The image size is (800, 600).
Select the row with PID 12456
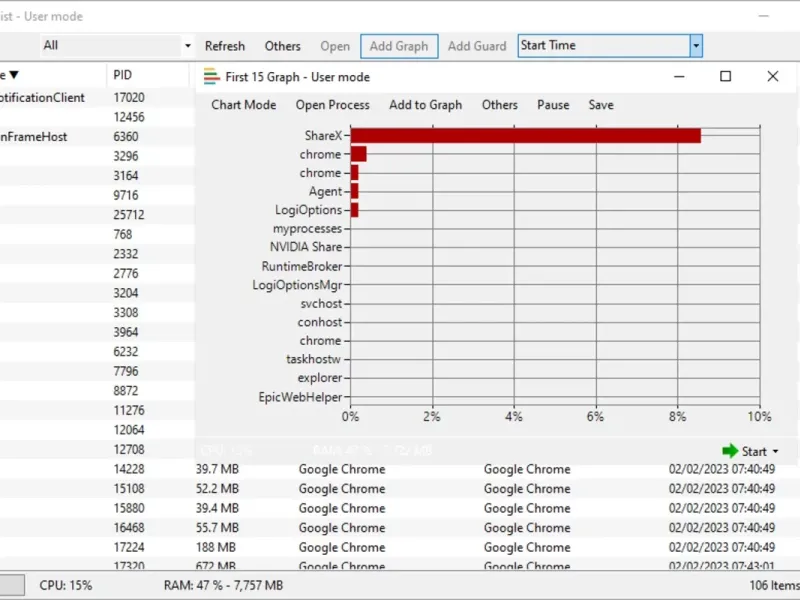point(97,117)
